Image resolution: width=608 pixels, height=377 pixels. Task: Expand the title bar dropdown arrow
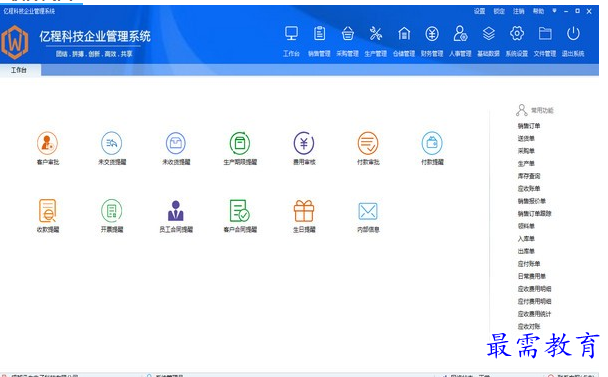pos(554,11)
